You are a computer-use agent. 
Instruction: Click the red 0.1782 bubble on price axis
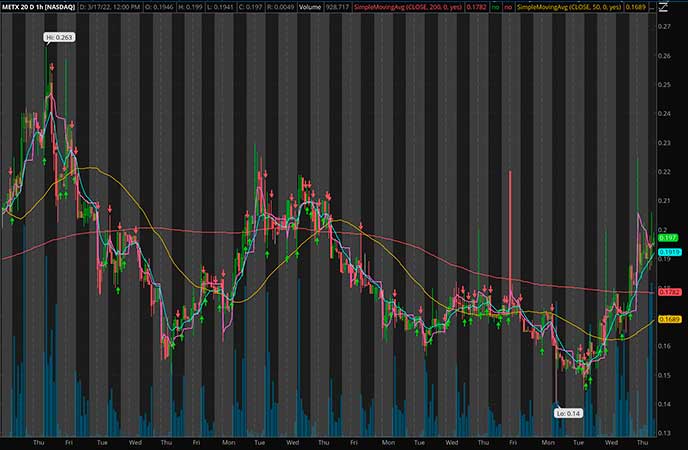(670, 292)
